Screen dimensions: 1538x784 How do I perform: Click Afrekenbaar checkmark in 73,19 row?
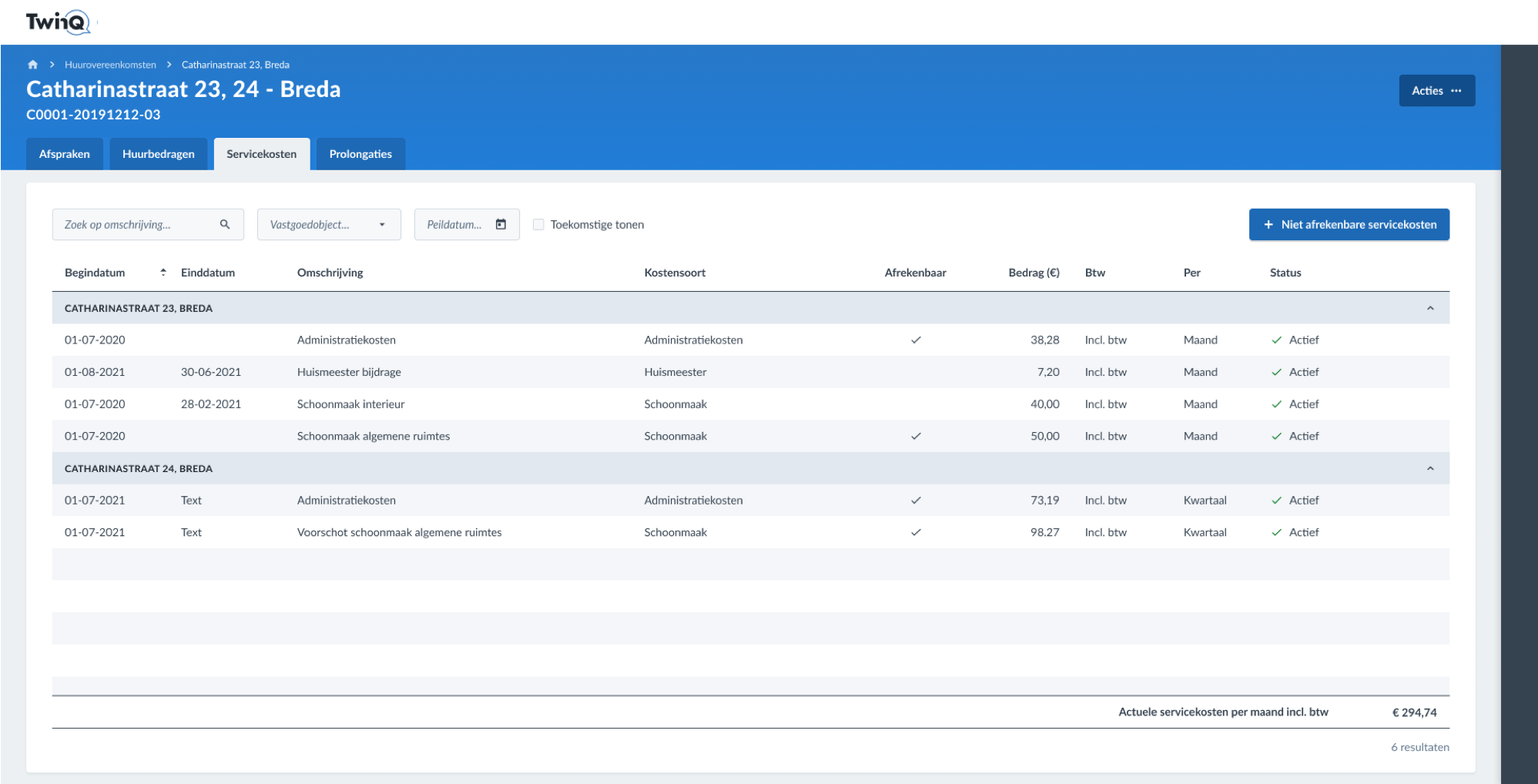[x=916, y=500]
